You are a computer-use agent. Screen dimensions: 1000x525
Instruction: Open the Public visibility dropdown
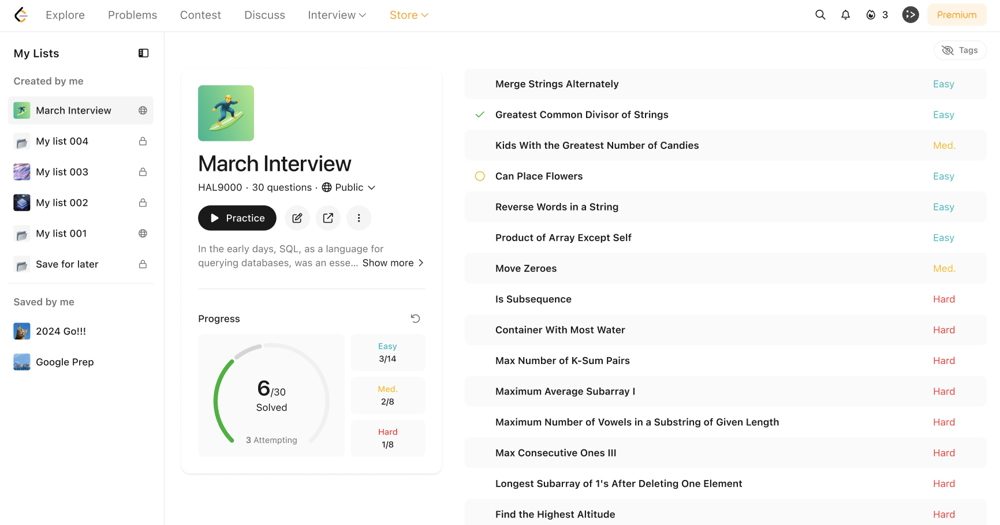(349, 188)
